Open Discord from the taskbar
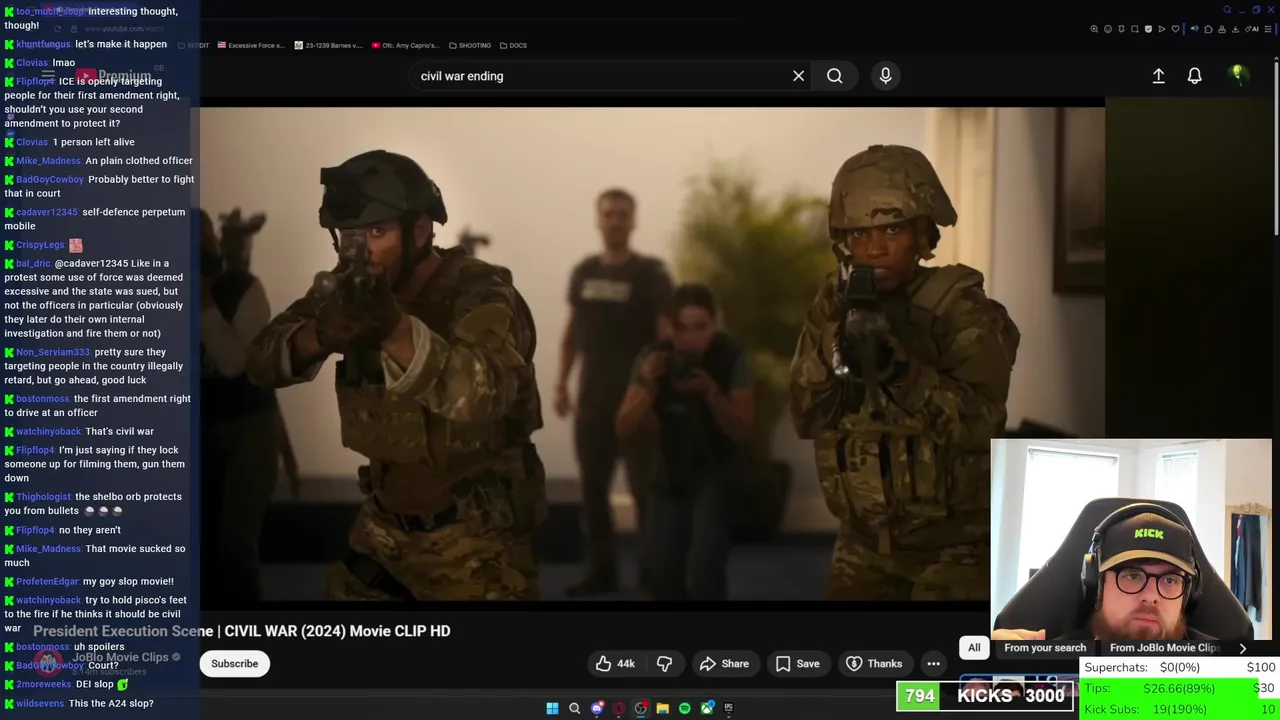1280x720 pixels. click(597, 708)
